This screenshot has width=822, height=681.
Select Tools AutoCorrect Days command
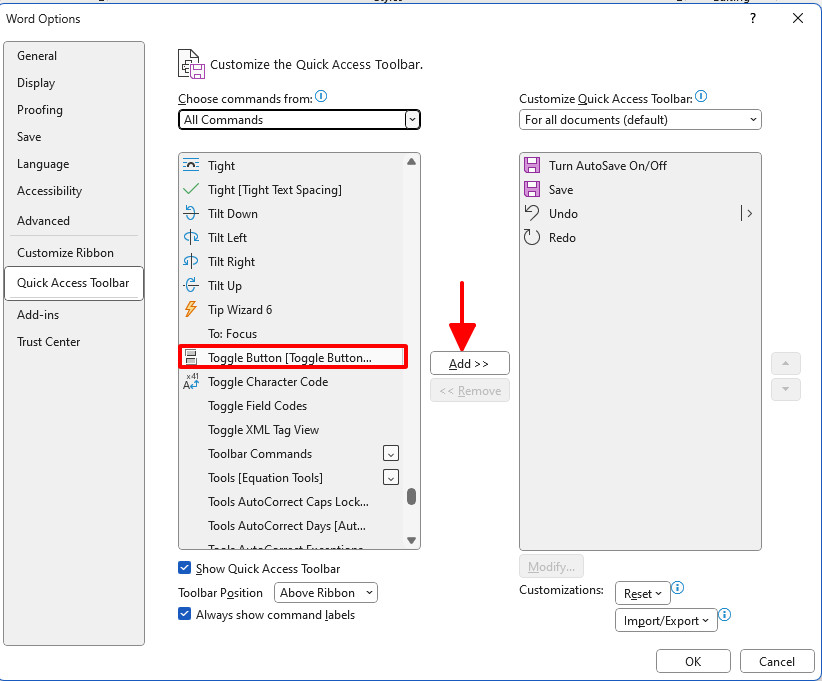click(291, 525)
